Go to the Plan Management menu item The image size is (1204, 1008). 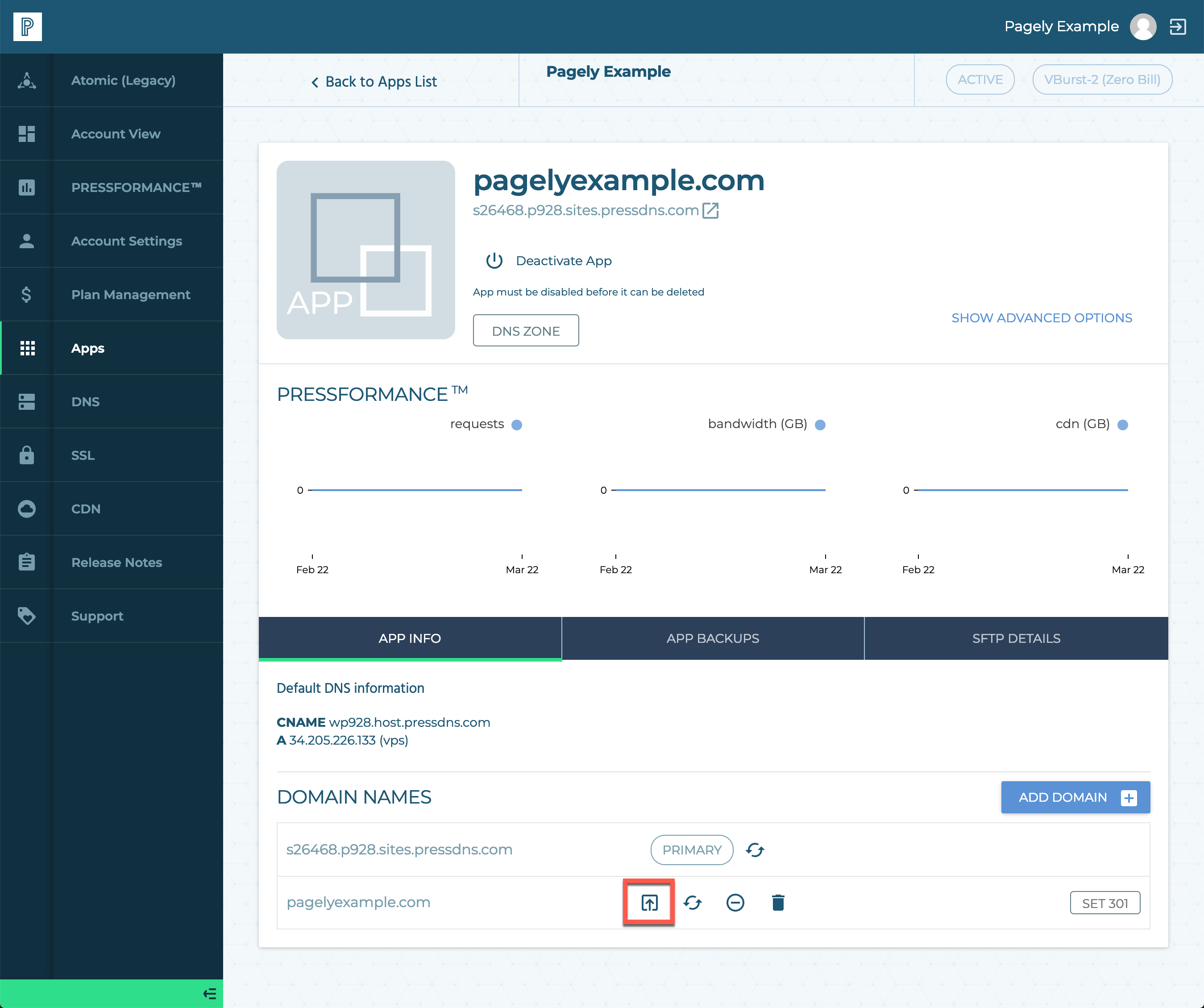pos(131,295)
